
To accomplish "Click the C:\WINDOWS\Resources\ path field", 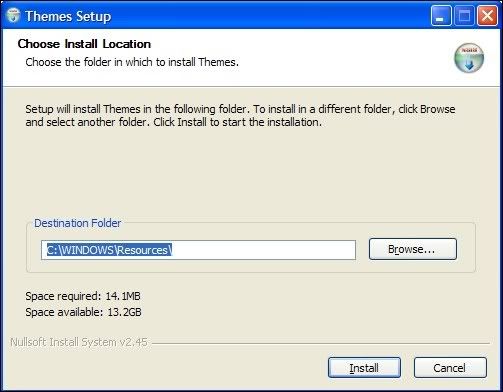I will 198,250.
